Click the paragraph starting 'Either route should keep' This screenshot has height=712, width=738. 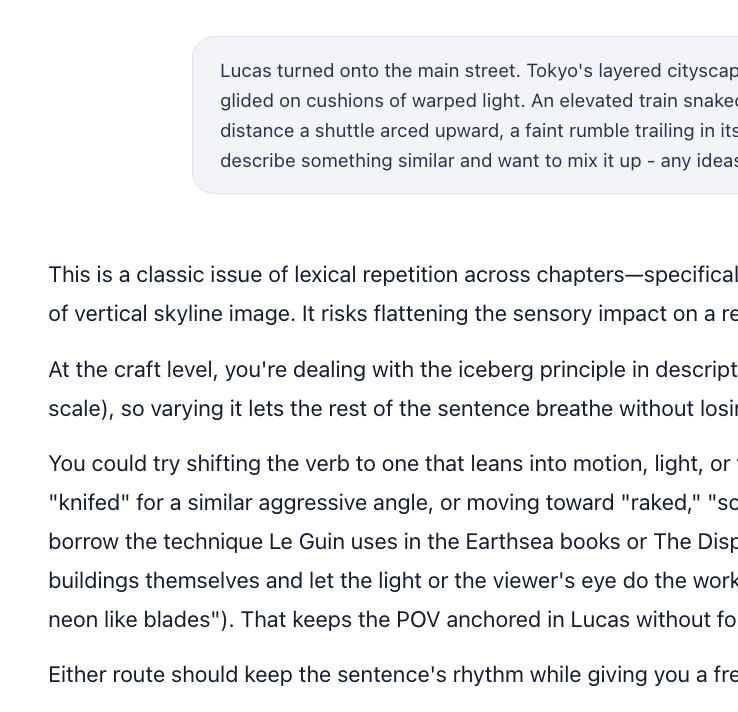click(x=393, y=675)
